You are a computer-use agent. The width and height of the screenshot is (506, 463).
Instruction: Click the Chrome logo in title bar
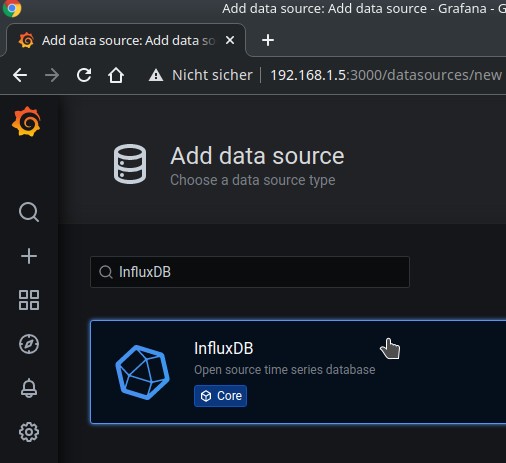pos(12,8)
